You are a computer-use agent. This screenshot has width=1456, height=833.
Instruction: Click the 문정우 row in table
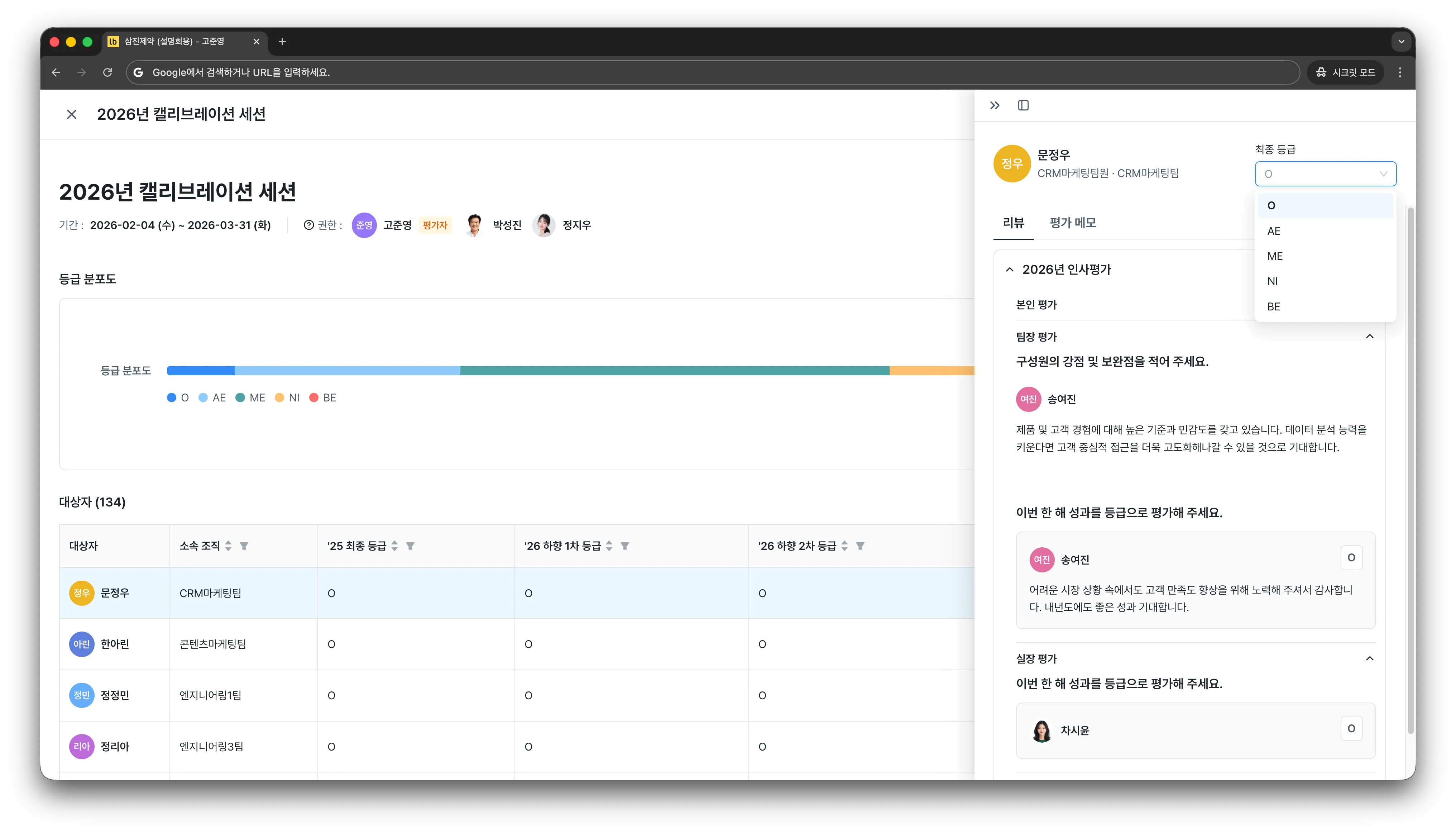516,593
